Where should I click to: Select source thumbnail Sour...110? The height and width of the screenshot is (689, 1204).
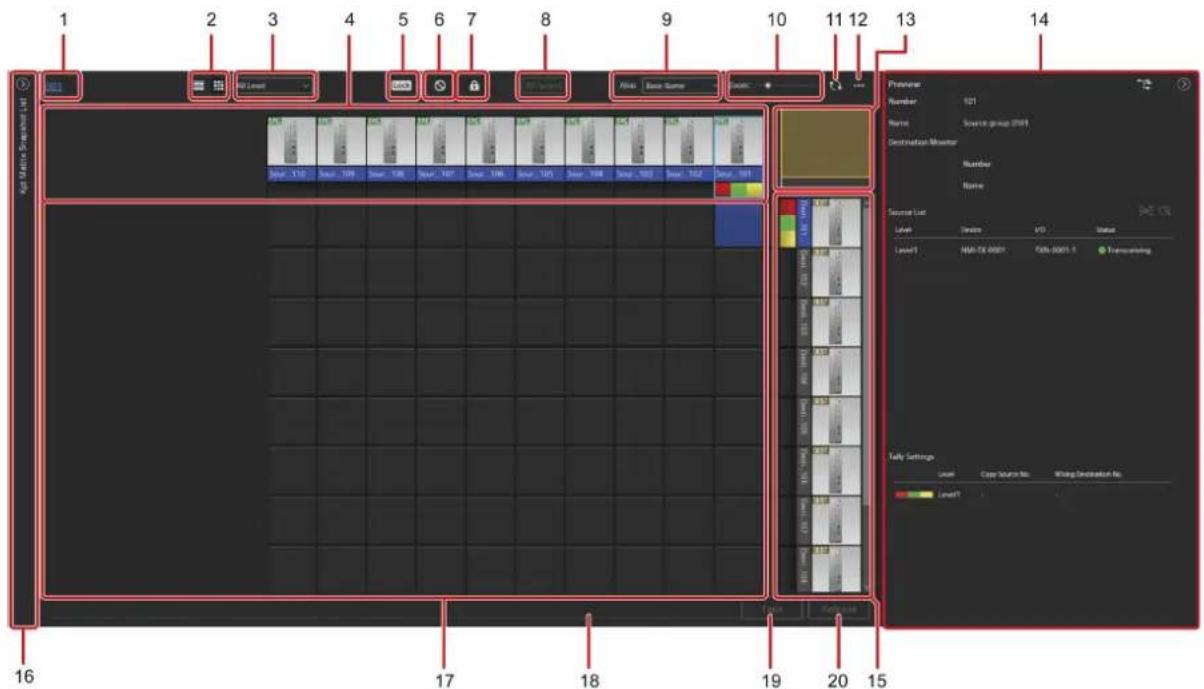(292, 148)
